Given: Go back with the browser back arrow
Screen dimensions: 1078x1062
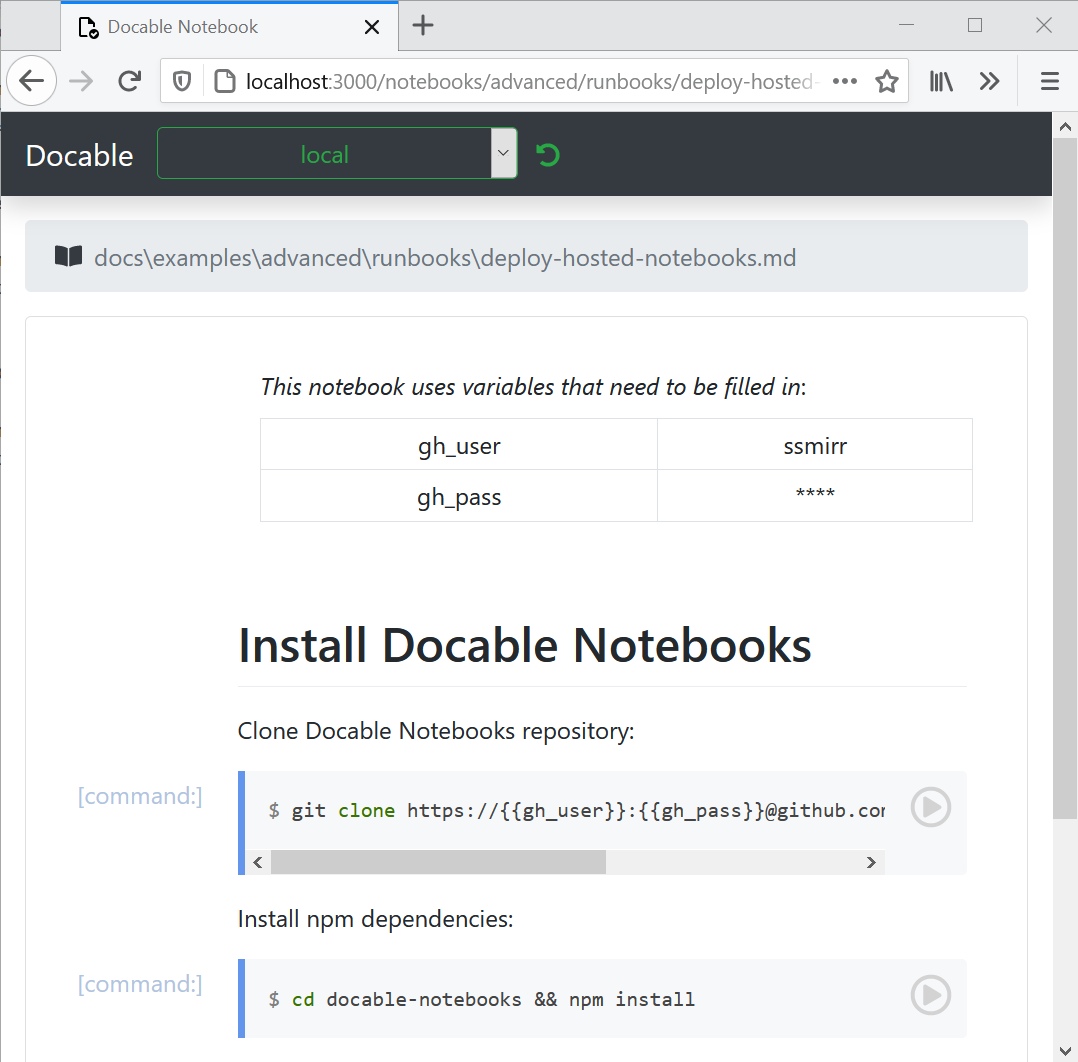Looking at the screenshot, I should click(32, 81).
